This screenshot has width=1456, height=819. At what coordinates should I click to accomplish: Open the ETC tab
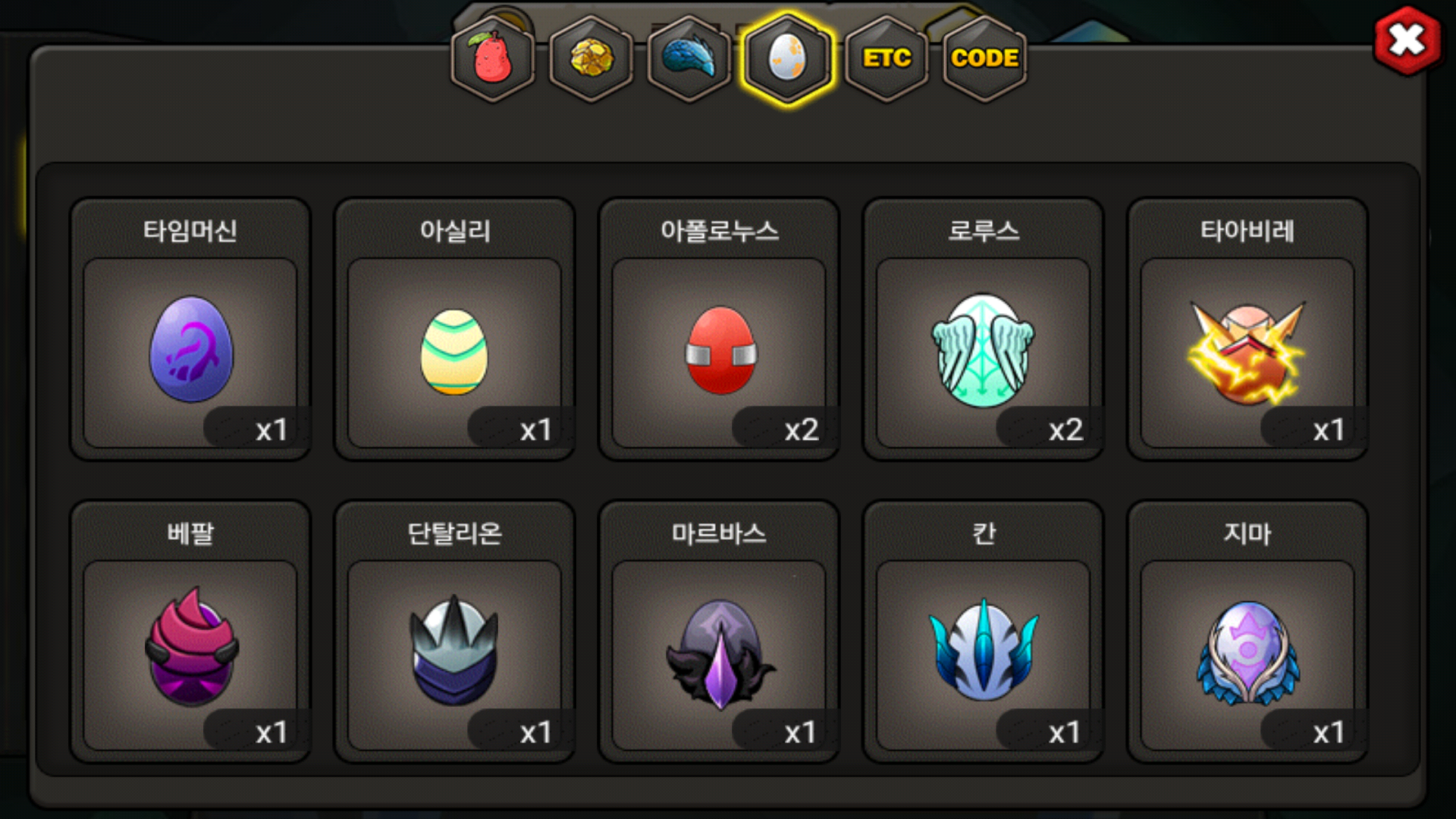click(x=886, y=58)
